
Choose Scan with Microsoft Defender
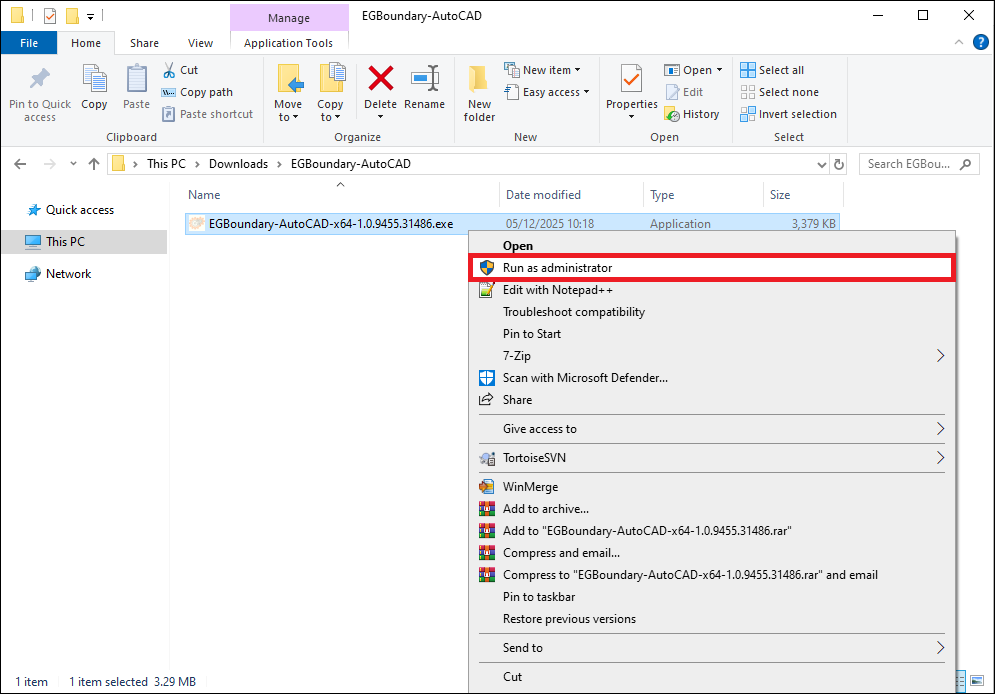[x=711, y=378]
